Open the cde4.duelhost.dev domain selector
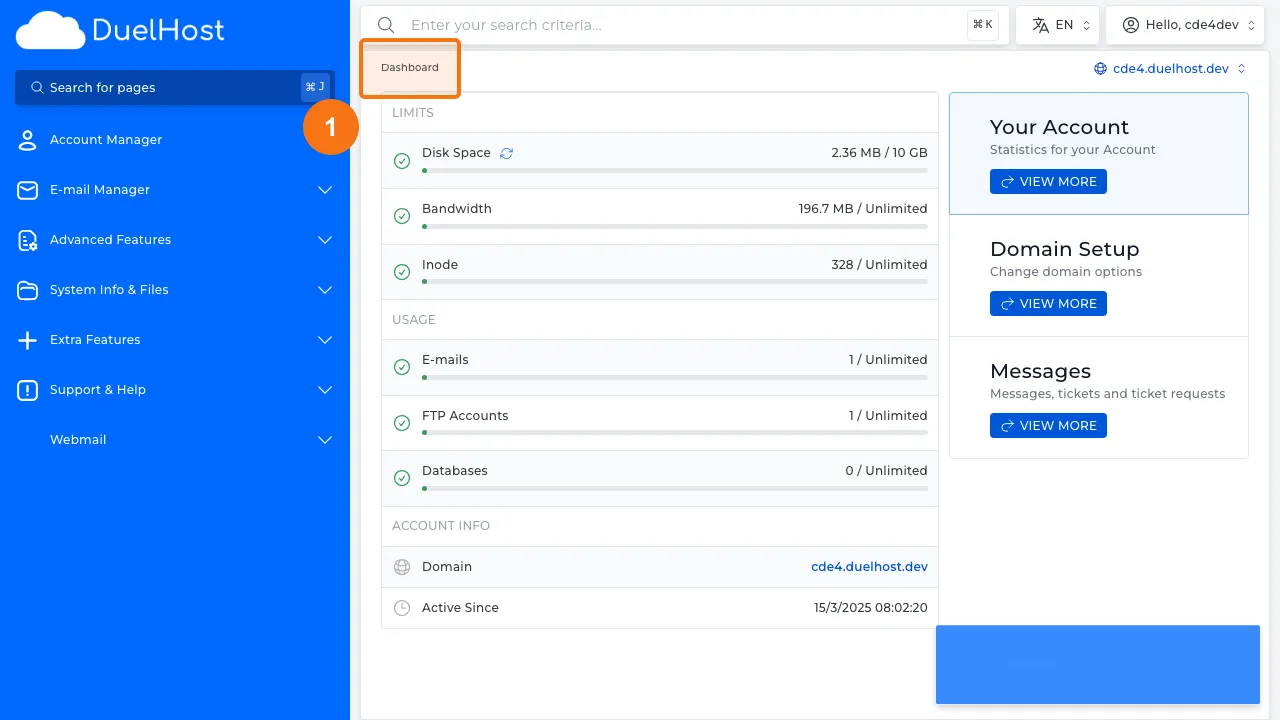 click(1169, 68)
